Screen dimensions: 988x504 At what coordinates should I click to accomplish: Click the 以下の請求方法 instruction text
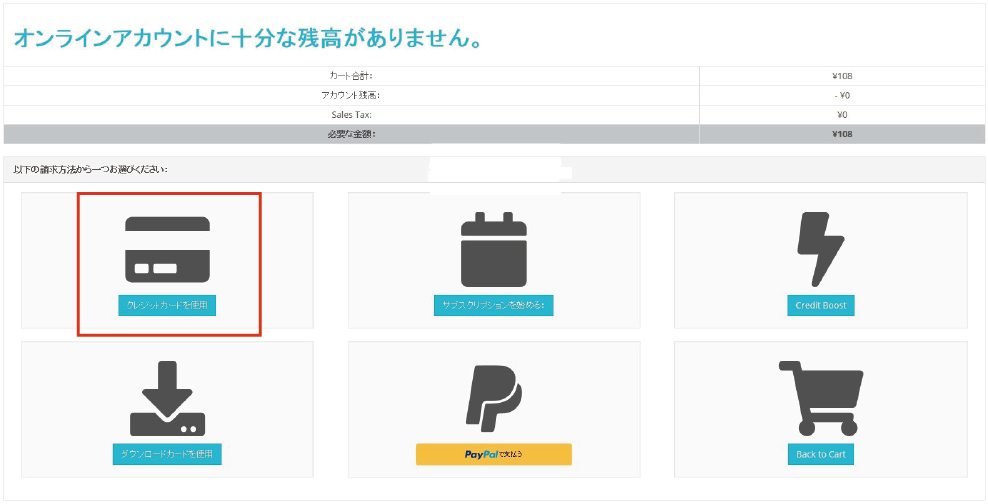(x=90, y=169)
